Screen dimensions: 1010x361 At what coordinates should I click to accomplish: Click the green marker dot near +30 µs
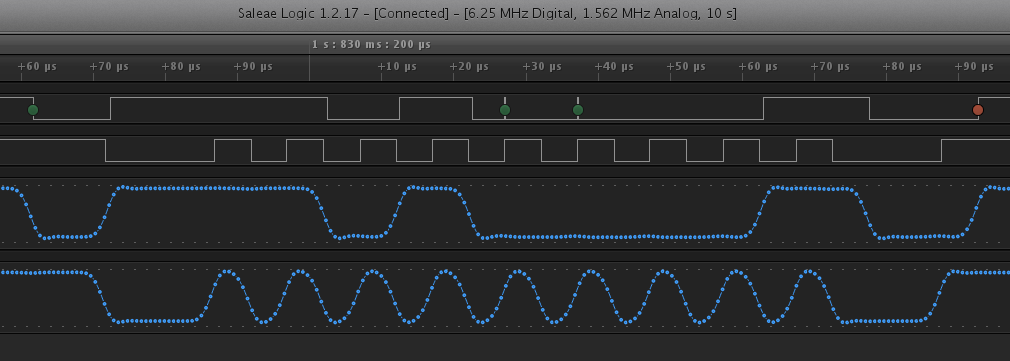coord(505,110)
